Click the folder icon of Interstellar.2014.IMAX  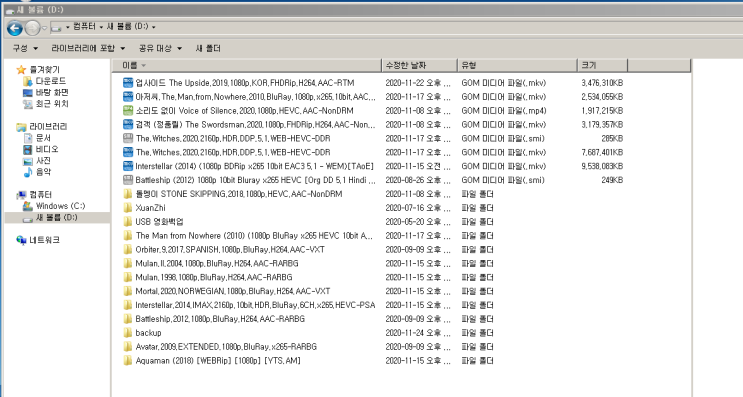[x=128, y=305]
